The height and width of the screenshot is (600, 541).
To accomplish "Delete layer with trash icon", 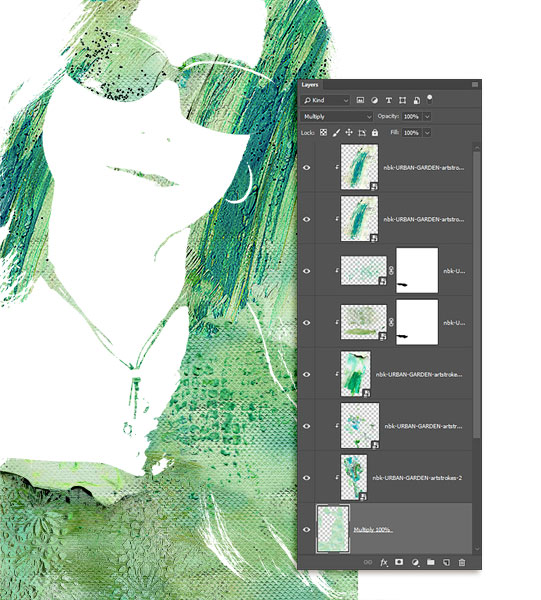I will 462,562.
